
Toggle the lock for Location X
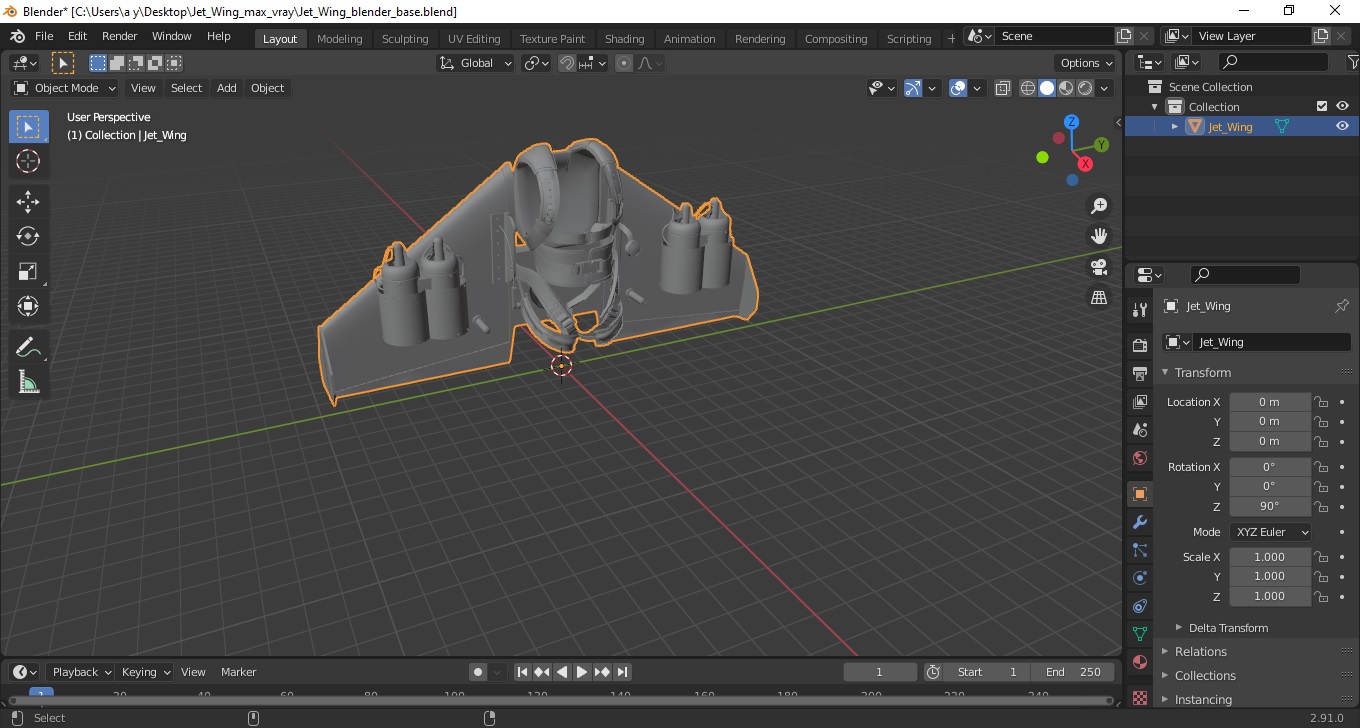pyautogui.click(x=1321, y=402)
